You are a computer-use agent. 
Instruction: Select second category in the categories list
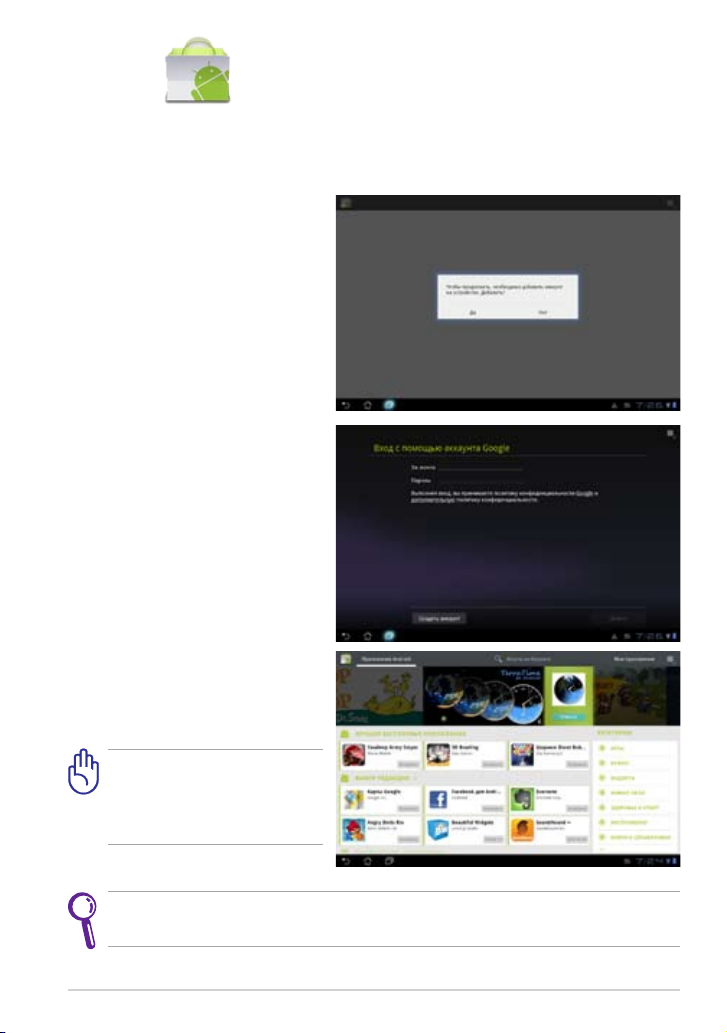pos(636,763)
